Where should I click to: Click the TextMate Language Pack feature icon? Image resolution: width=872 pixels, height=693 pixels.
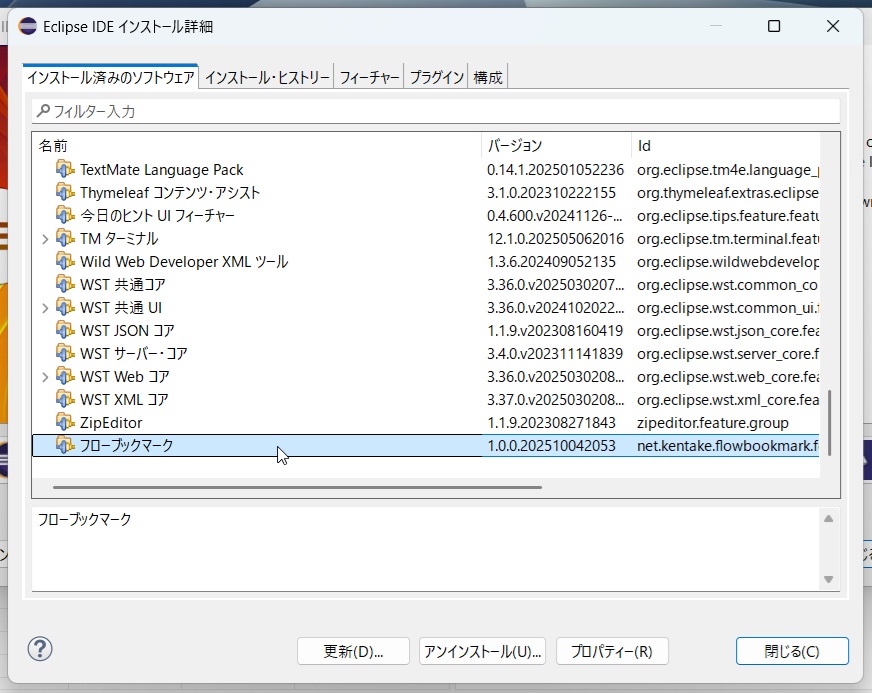point(65,170)
